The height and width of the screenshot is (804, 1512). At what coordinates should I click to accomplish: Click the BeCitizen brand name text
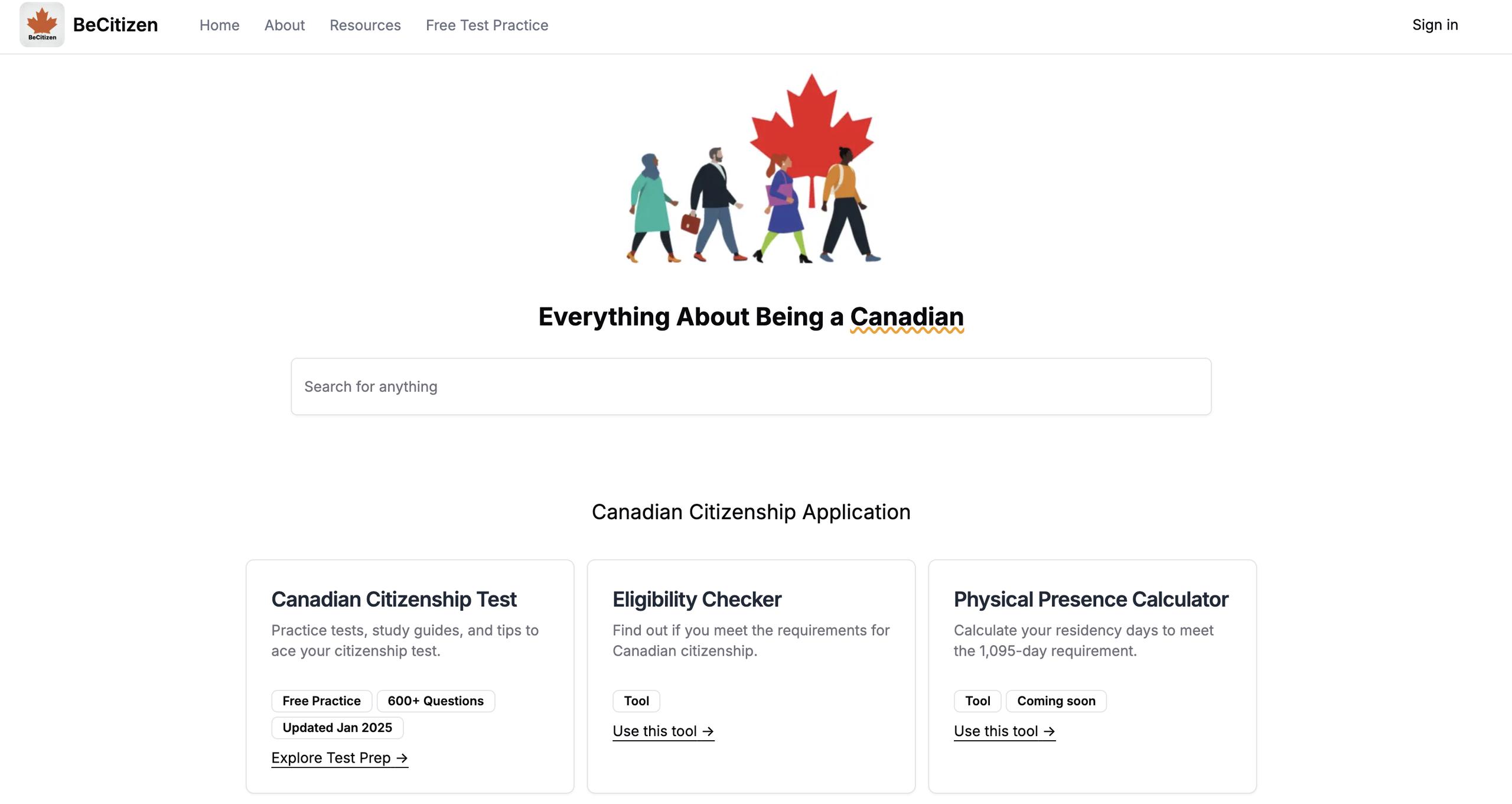pos(115,25)
